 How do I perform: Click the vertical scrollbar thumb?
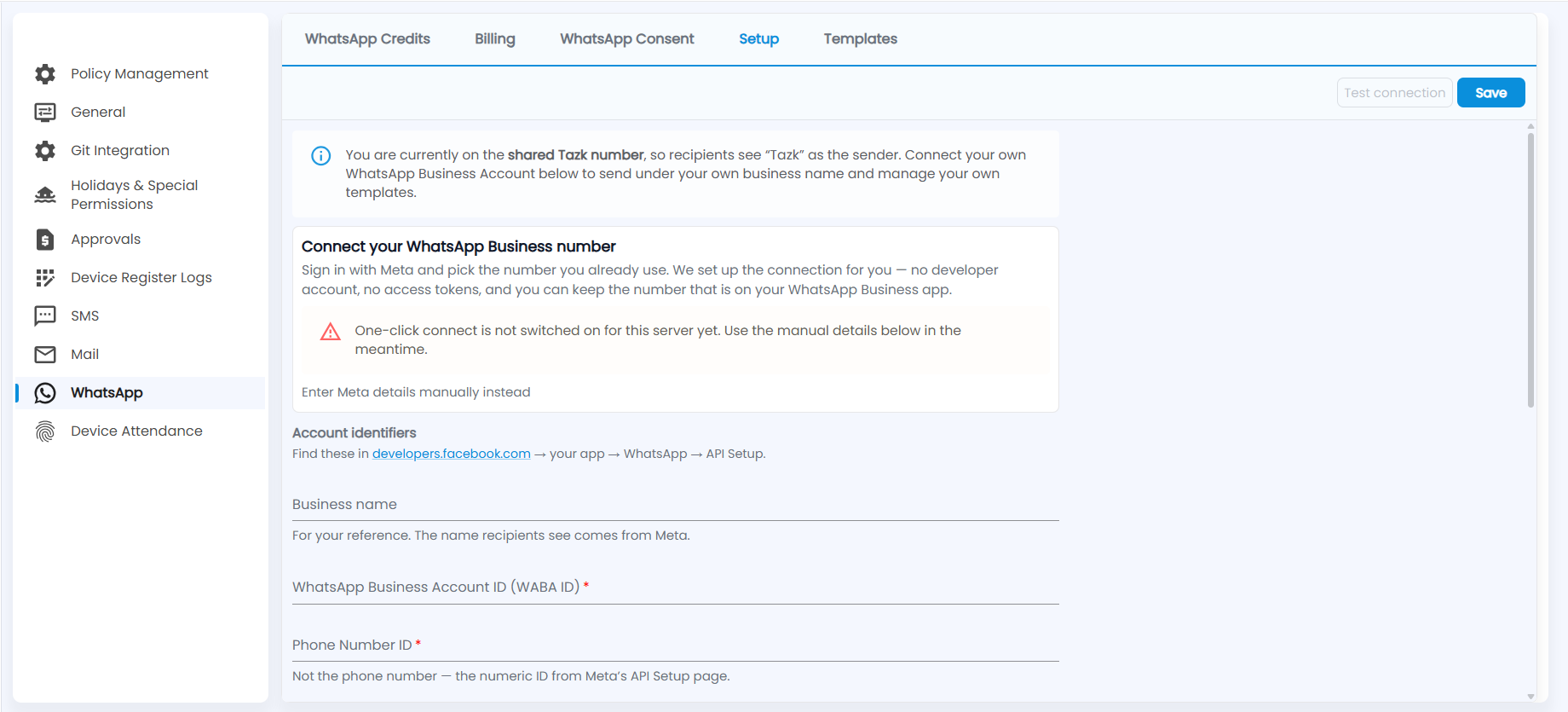coord(1531,269)
